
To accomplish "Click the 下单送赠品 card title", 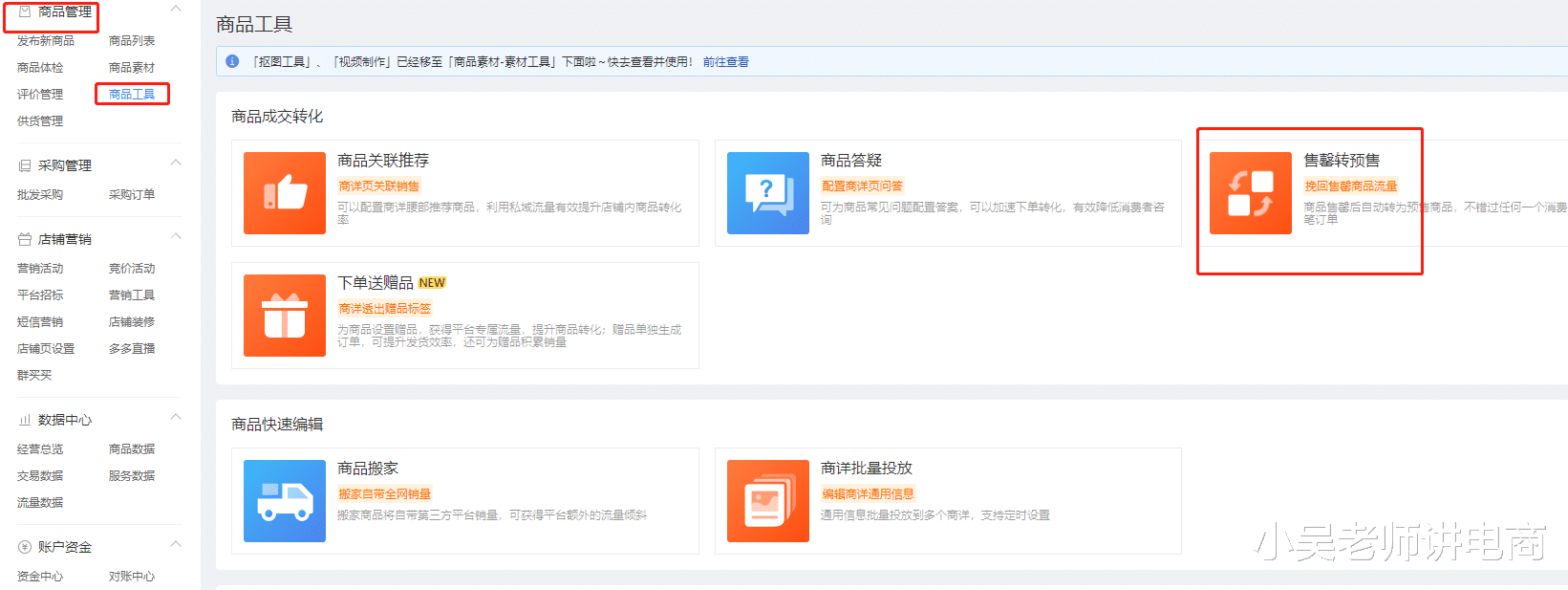I will pos(376,283).
